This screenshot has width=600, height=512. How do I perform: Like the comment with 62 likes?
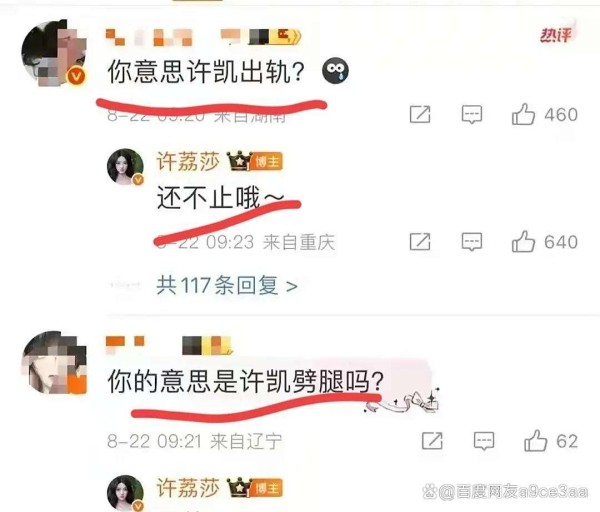pyautogui.click(x=536, y=440)
